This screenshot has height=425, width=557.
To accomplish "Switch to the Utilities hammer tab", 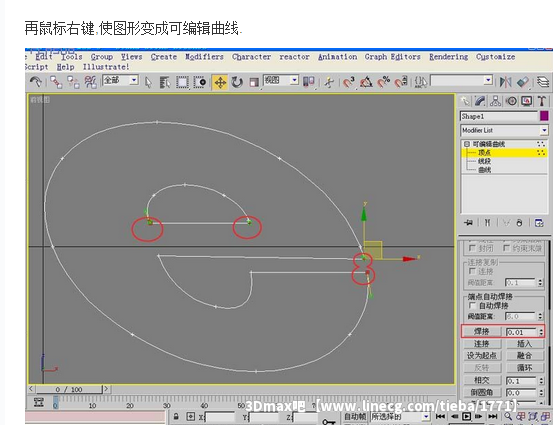I will click(542, 101).
